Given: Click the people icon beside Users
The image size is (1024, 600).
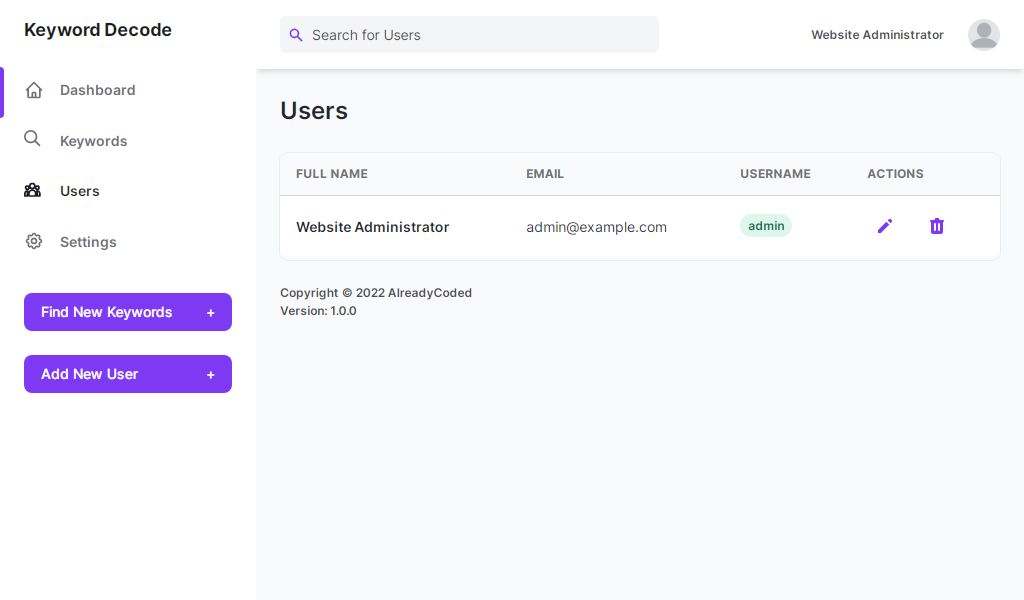Looking at the screenshot, I should (x=33, y=190).
